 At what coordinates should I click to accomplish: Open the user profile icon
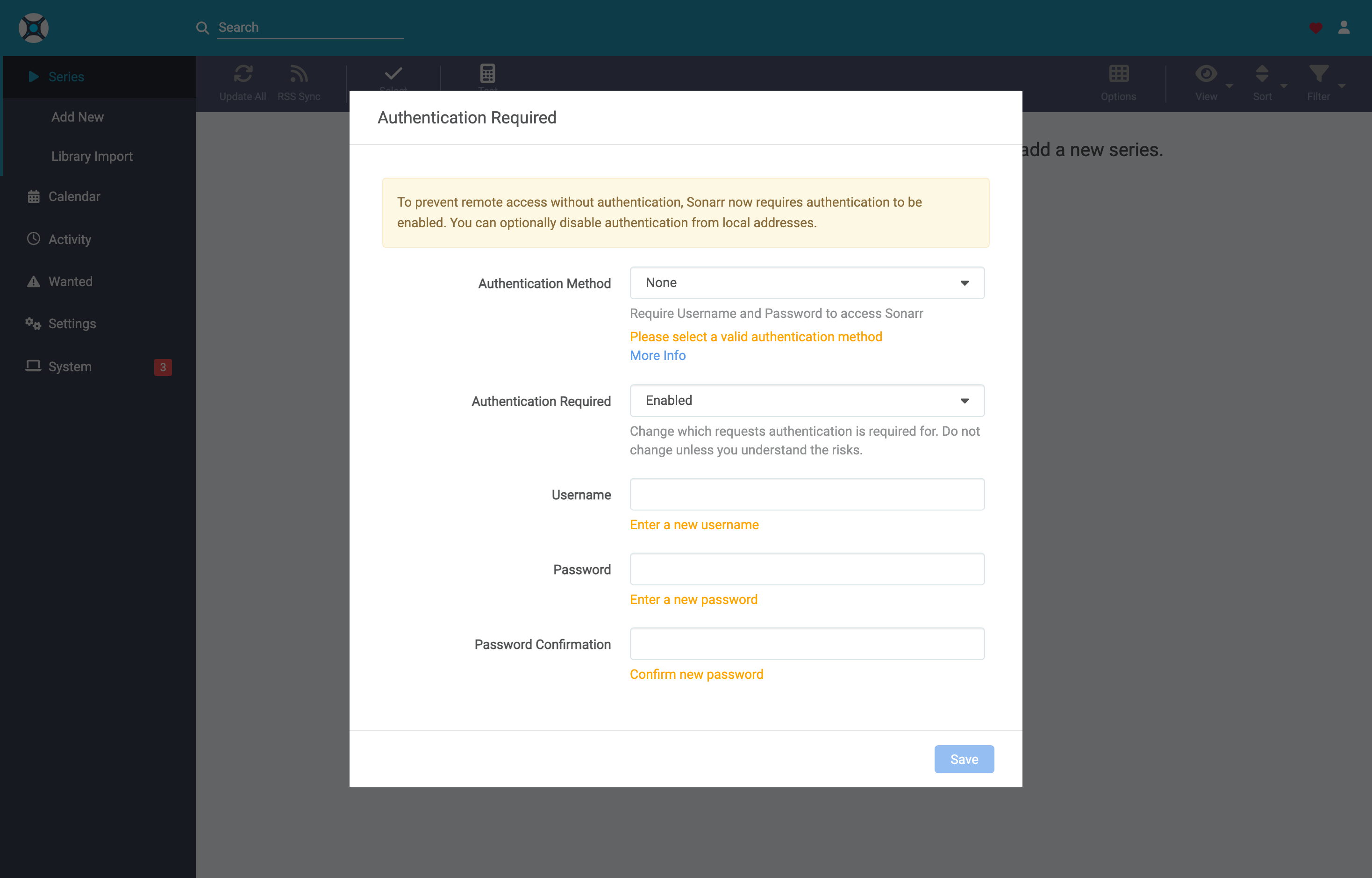(x=1344, y=28)
